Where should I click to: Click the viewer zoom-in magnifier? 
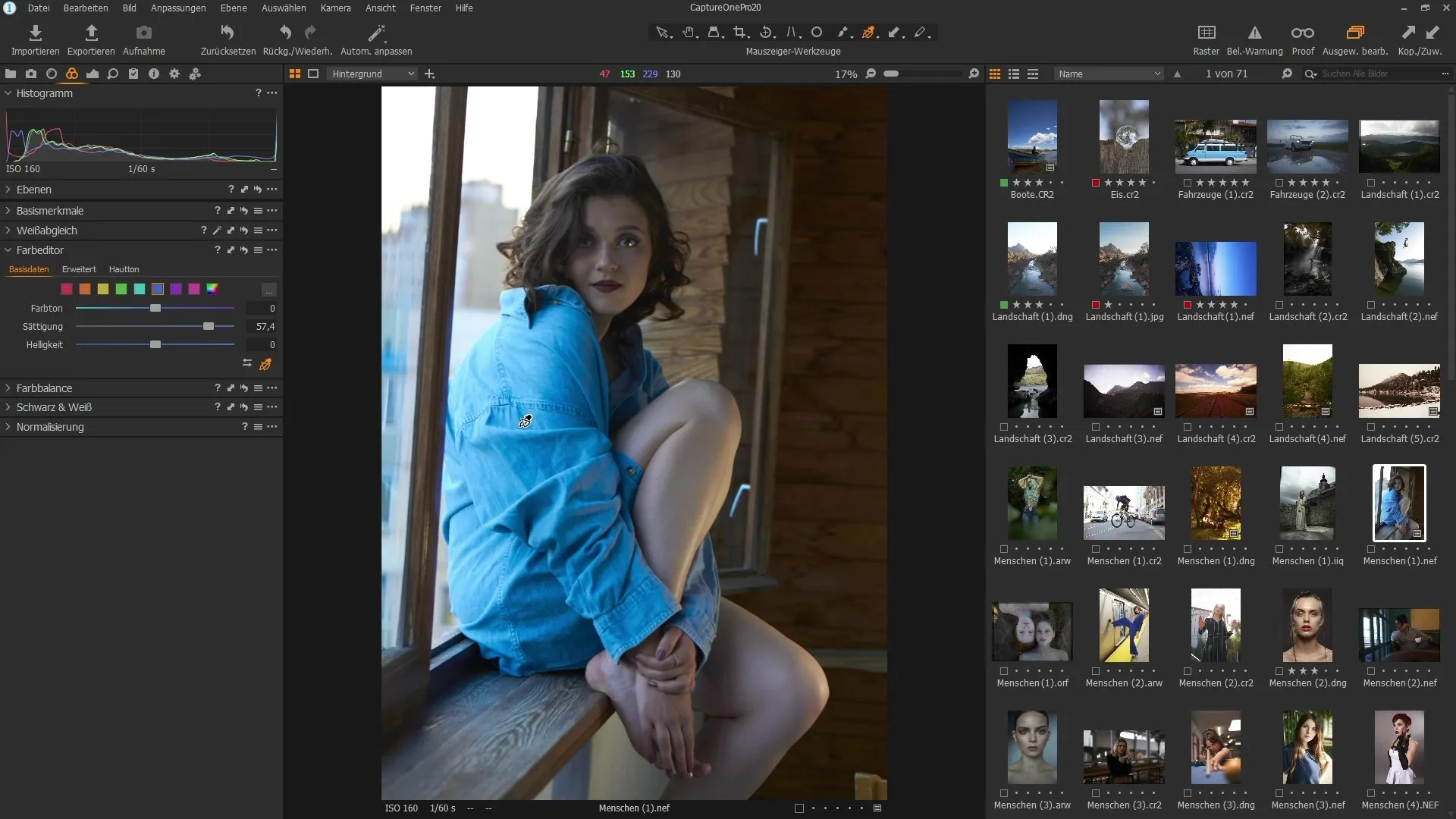[974, 74]
